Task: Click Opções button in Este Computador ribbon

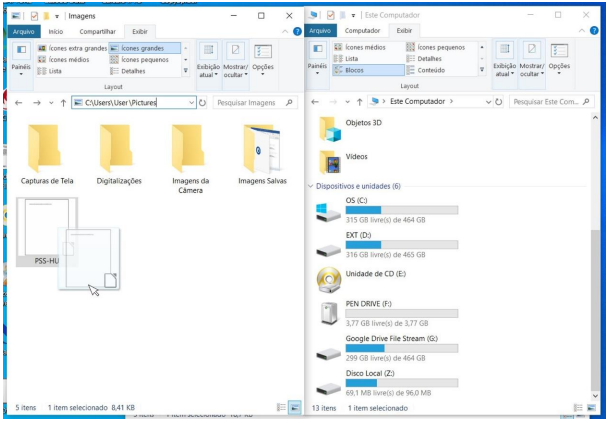Action: click(x=559, y=60)
